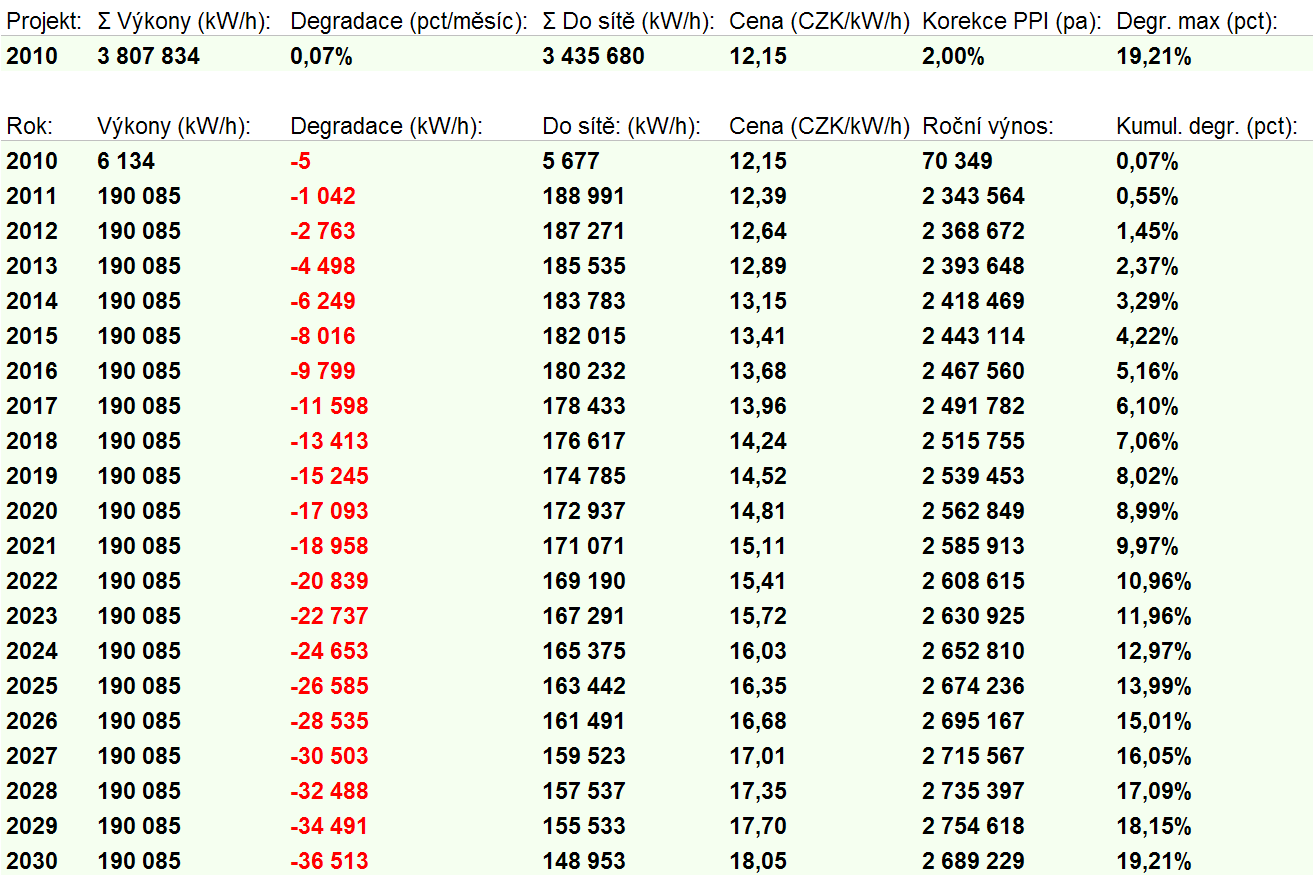The width and height of the screenshot is (1314, 875).
Task: Select the revenue 2 393 648
Action: [x=973, y=267]
